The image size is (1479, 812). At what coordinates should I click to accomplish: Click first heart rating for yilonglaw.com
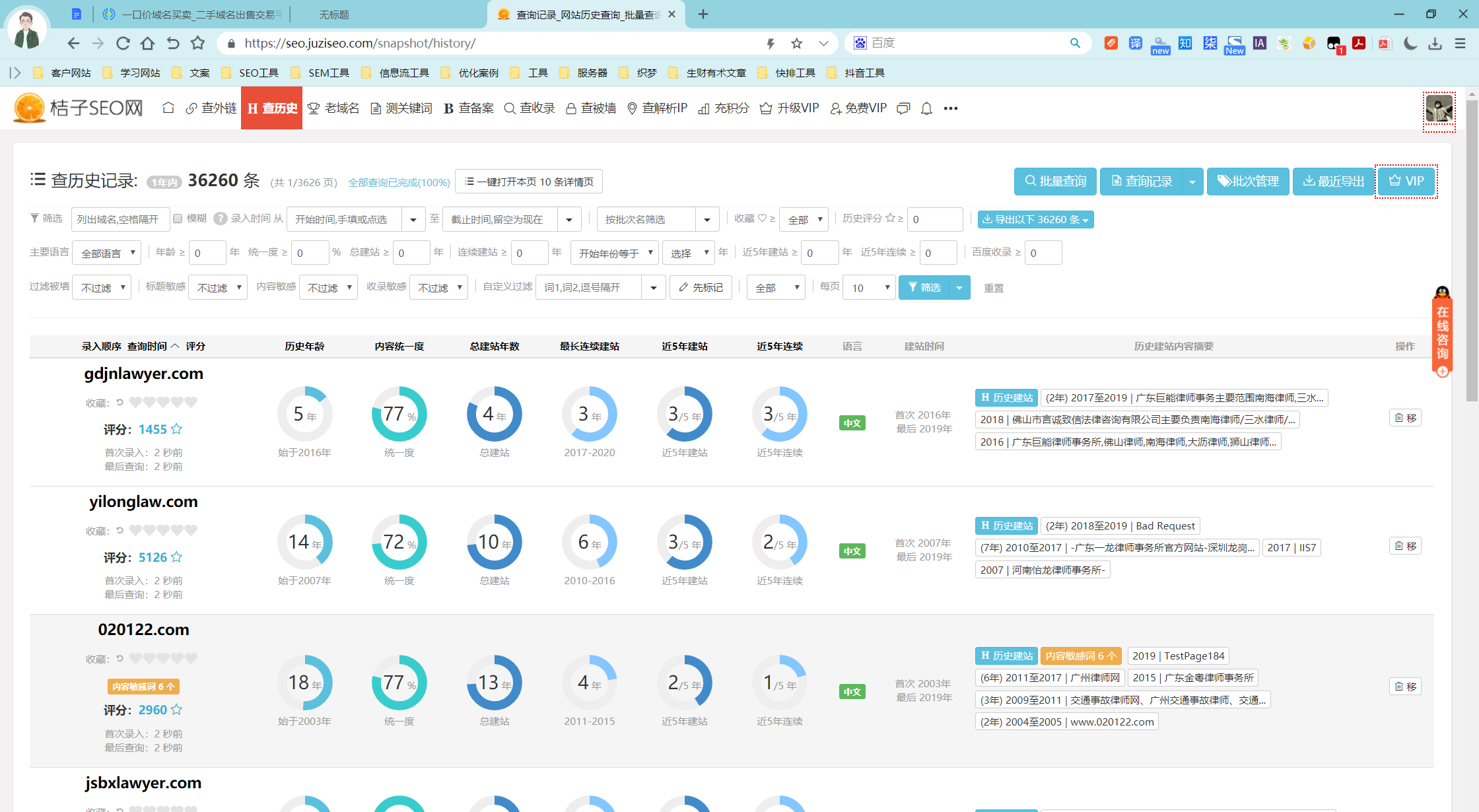point(135,530)
